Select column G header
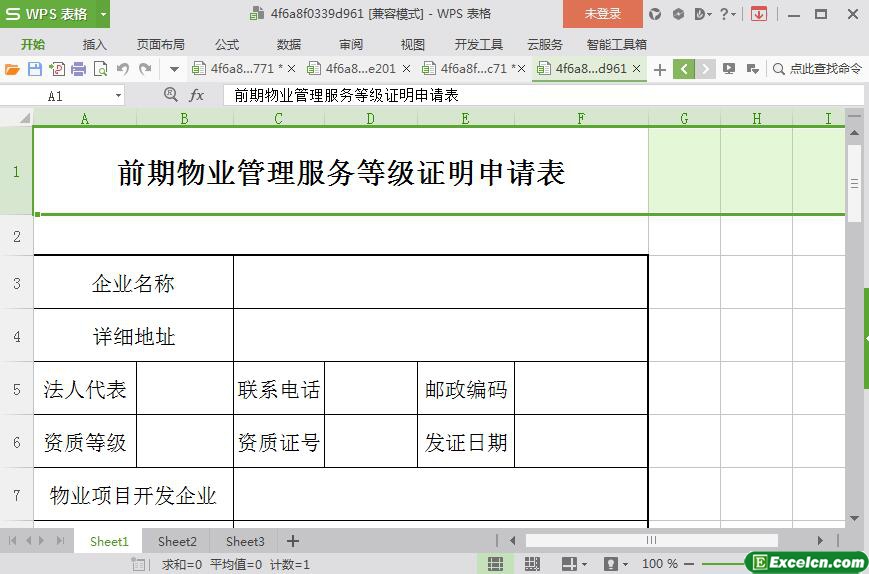This screenshot has width=869, height=574. click(x=684, y=118)
